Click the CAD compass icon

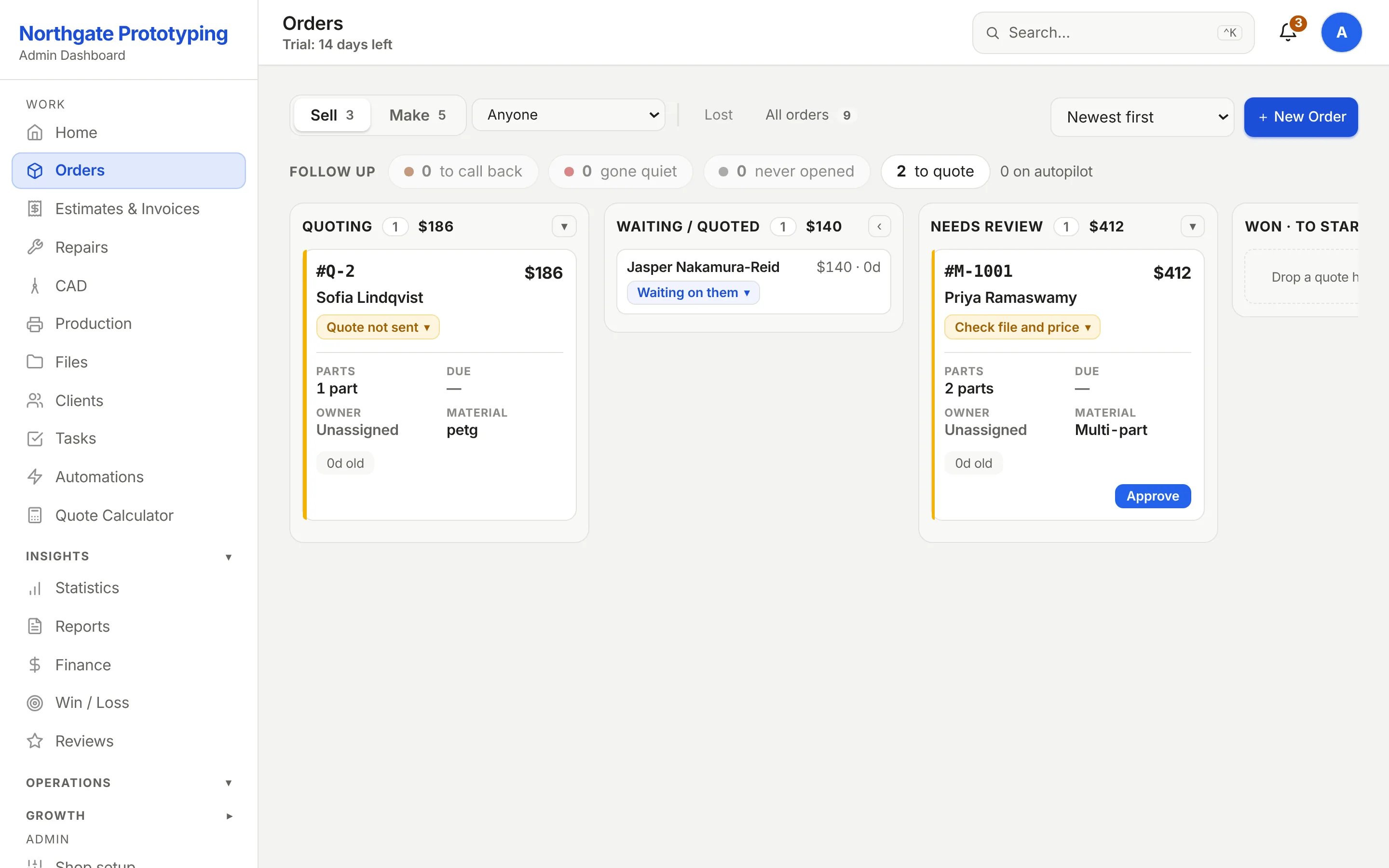35,286
